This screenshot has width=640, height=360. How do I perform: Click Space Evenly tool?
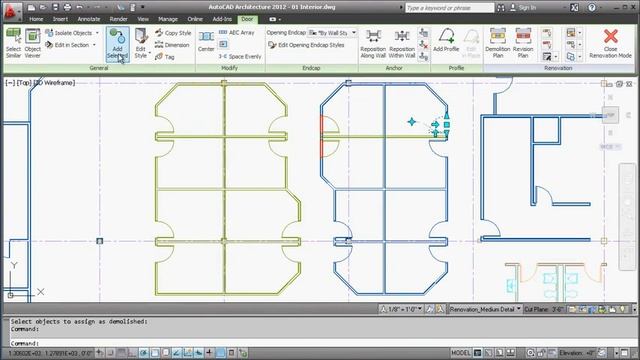click(x=240, y=56)
